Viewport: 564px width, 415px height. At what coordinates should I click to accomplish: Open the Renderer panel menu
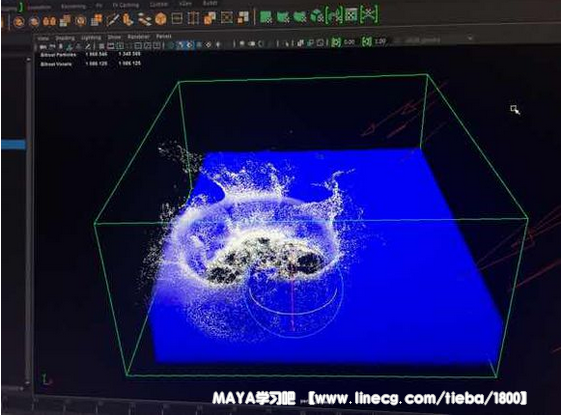[138, 37]
